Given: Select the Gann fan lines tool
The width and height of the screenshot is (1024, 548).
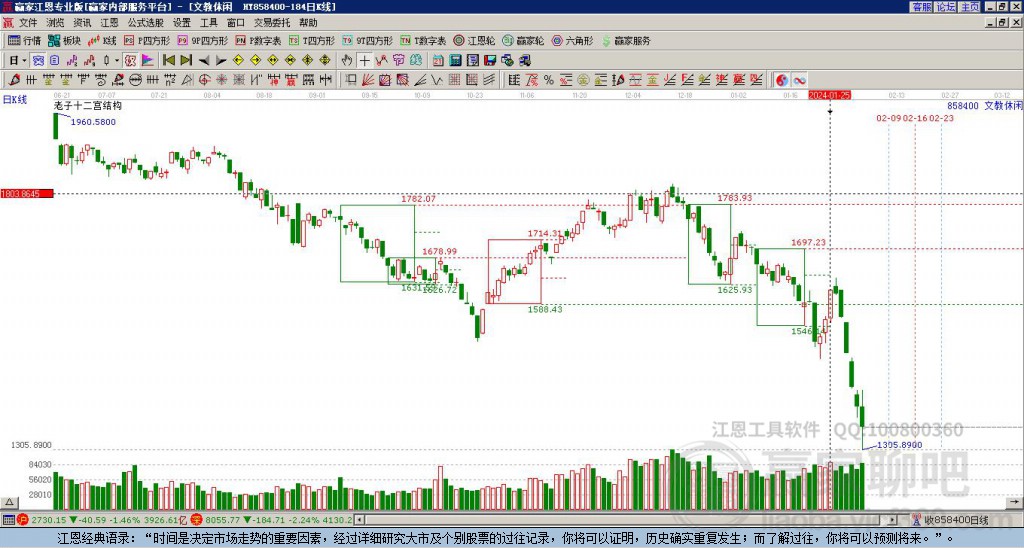Looking at the screenshot, I should [368, 80].
